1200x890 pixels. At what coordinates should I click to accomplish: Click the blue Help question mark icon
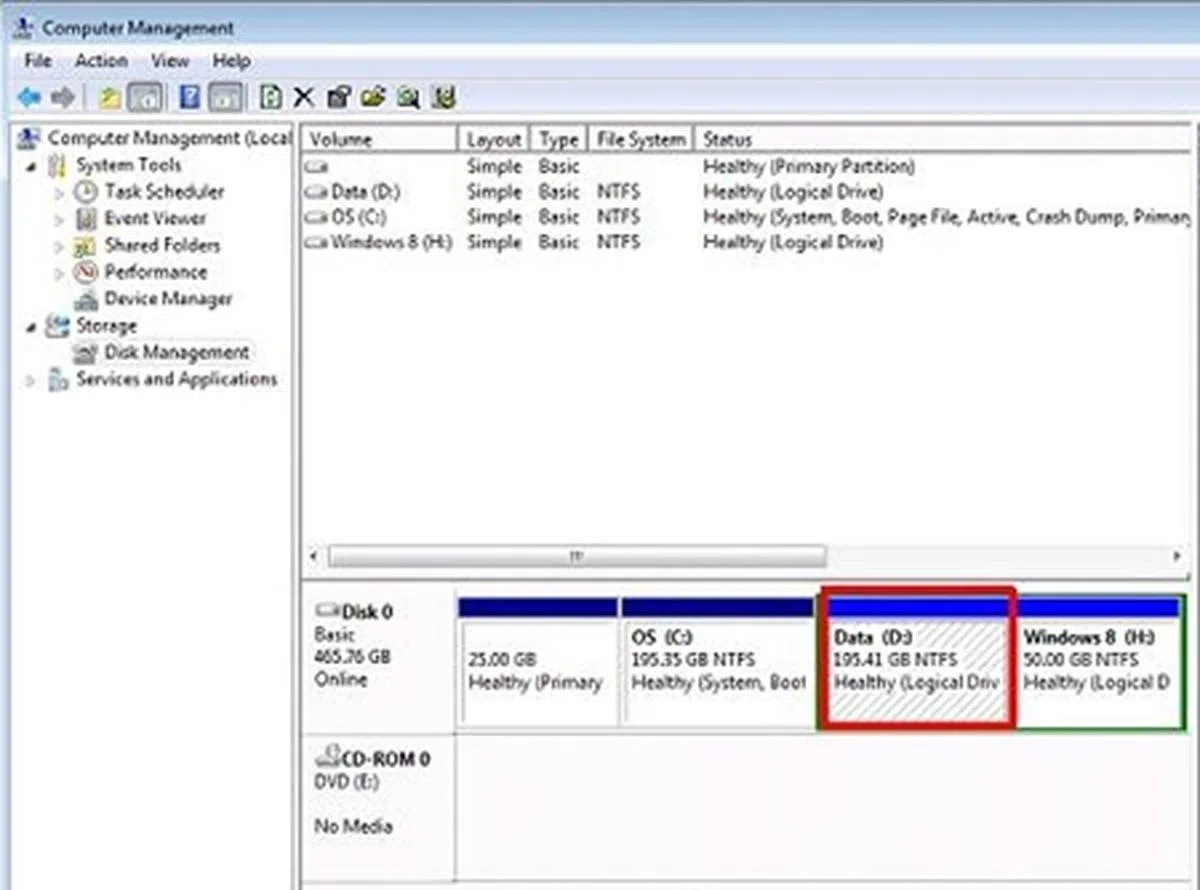190,97
